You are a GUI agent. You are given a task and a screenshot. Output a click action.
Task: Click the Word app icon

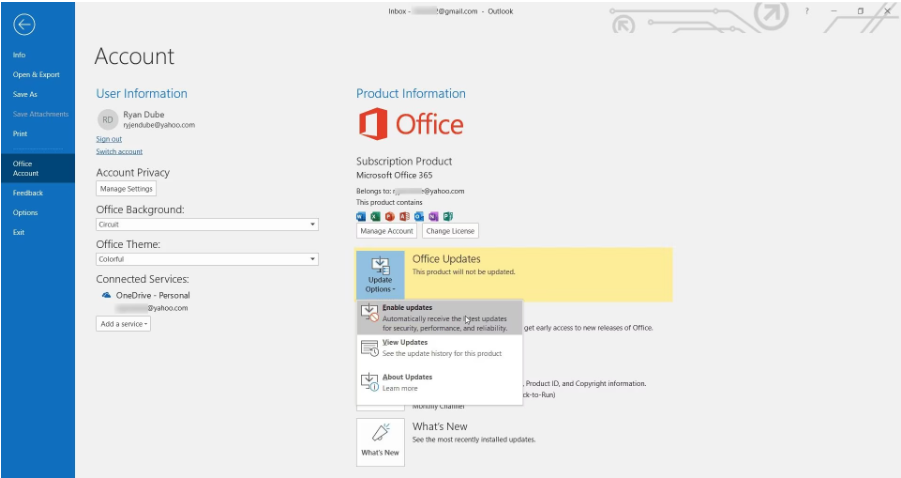(x=361, y=217)
